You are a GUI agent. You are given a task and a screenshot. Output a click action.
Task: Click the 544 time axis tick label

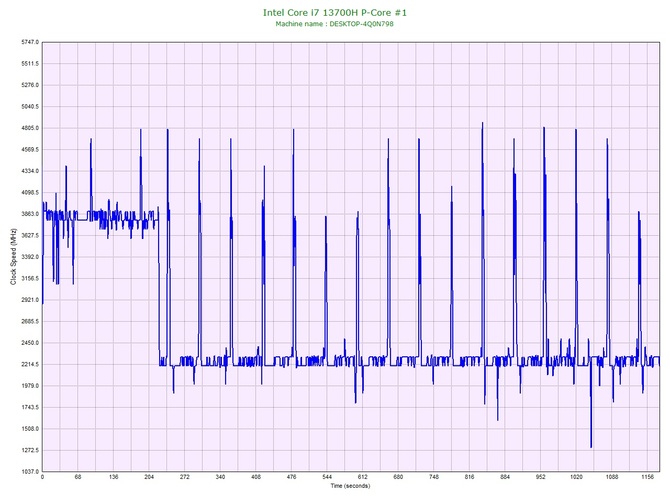[x=327, y=477]
